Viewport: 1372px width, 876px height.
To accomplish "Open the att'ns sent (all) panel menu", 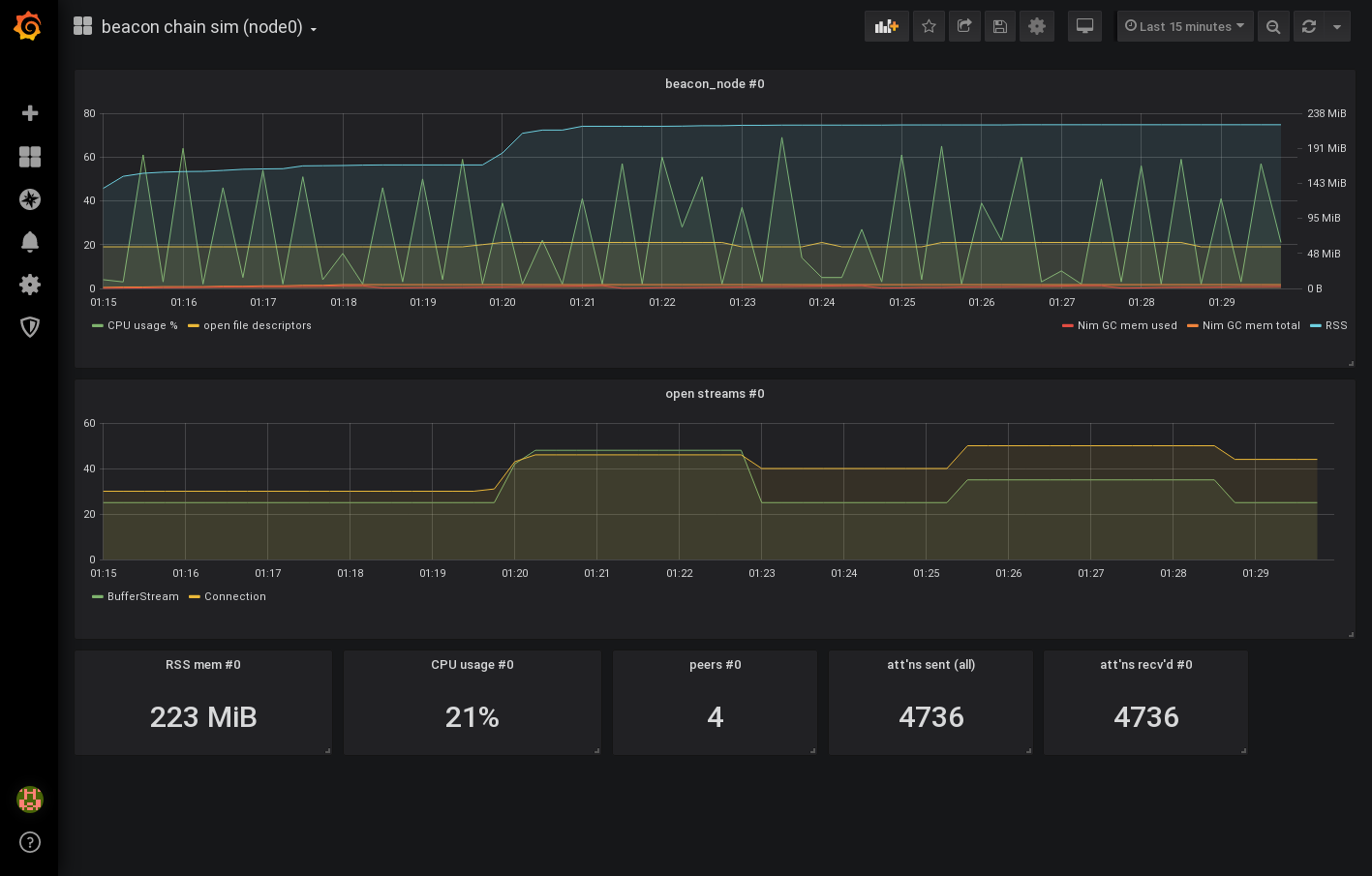I will pyautogui.click(x=931, y=665).
